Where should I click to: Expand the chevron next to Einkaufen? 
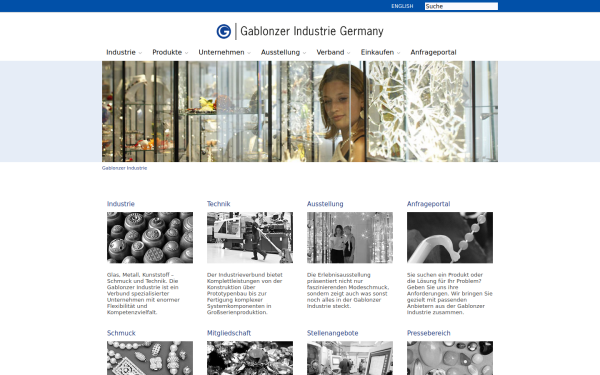pyautogui.click(x=398, y=53)
